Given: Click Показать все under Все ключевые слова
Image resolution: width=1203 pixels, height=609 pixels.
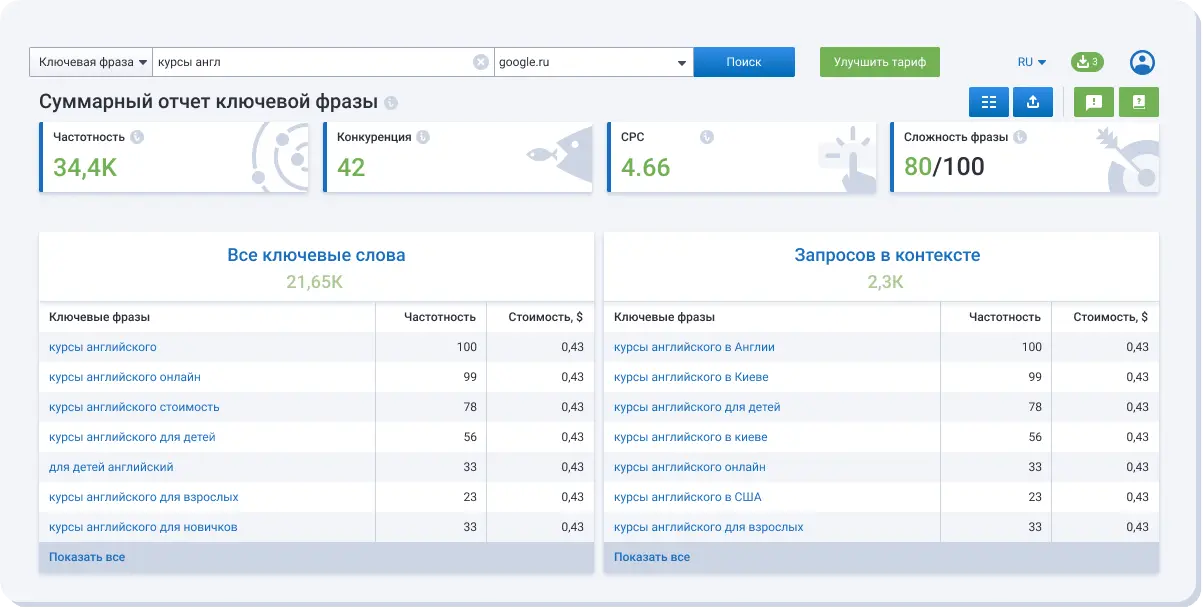Looking at the screenshot, I should [87, 557].
